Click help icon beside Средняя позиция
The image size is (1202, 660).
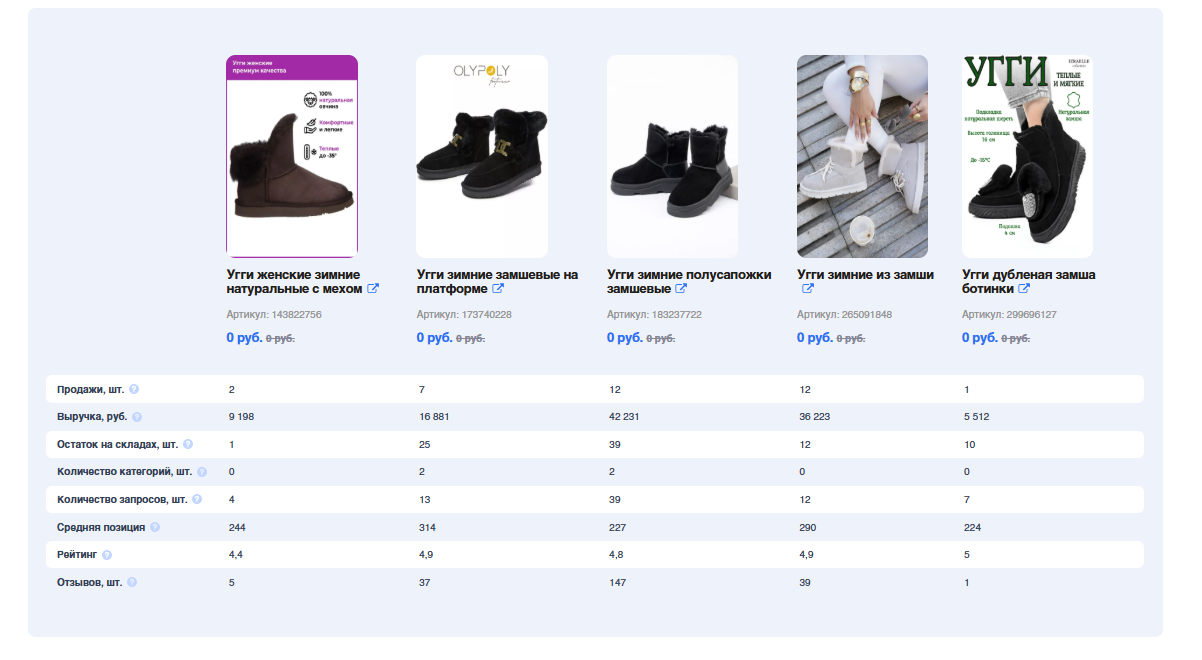155,527
